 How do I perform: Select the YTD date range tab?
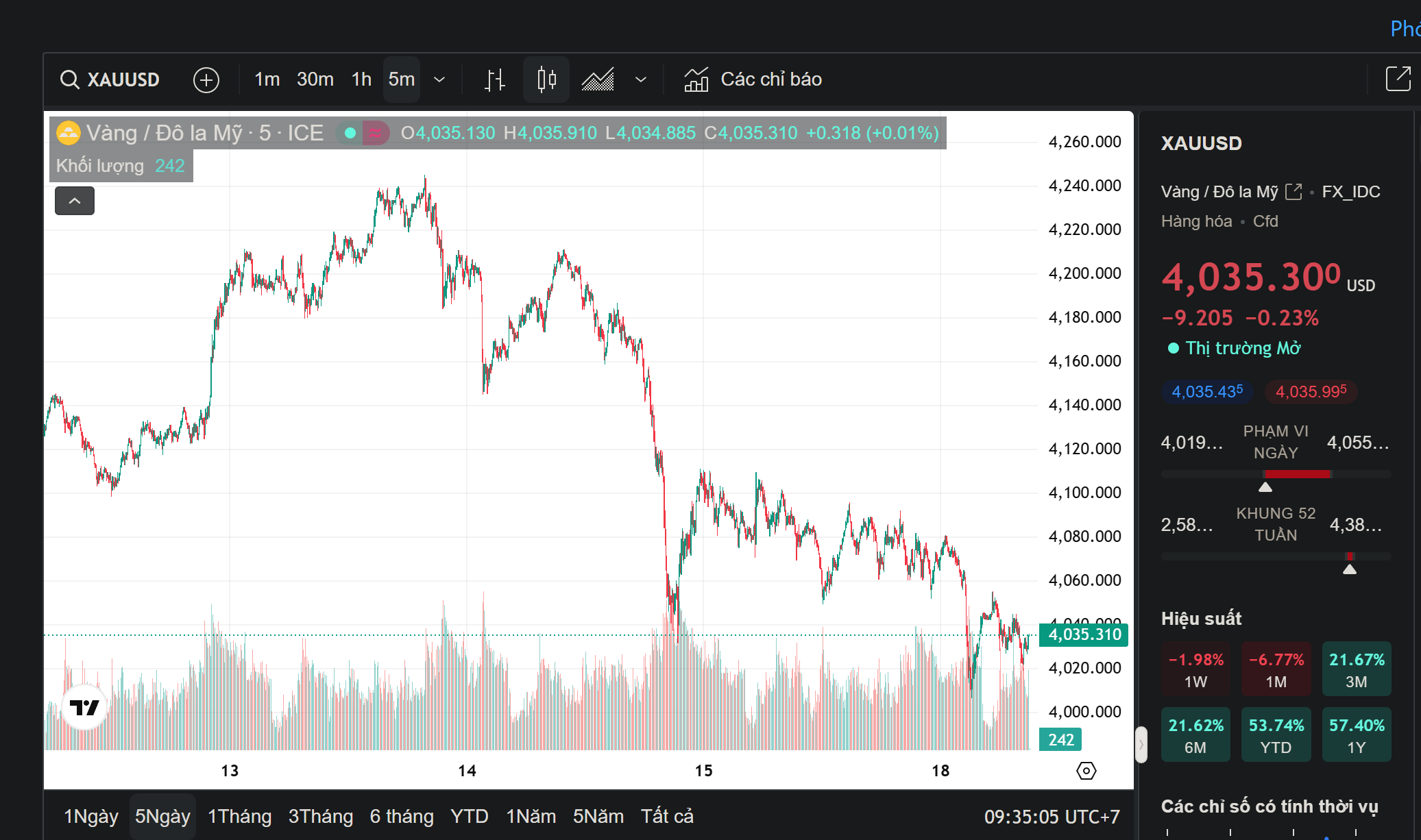[469, 816]
